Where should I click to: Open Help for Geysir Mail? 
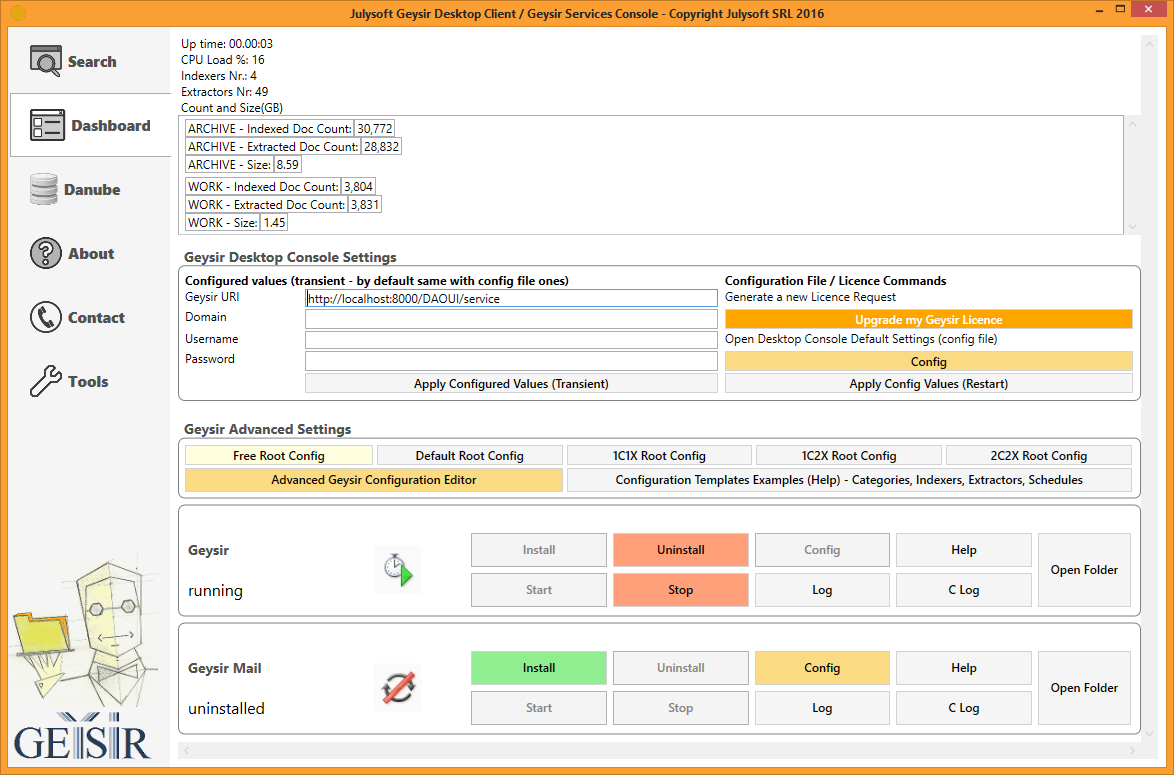point(964,668)
